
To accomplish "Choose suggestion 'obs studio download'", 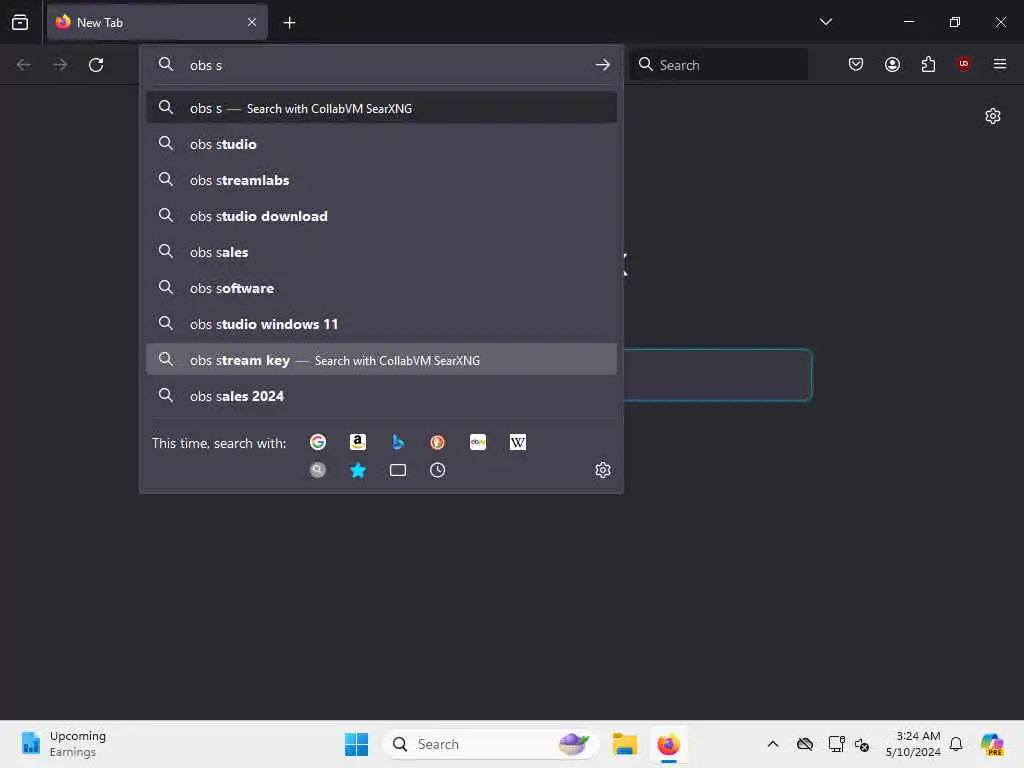I will click(381, 216).
